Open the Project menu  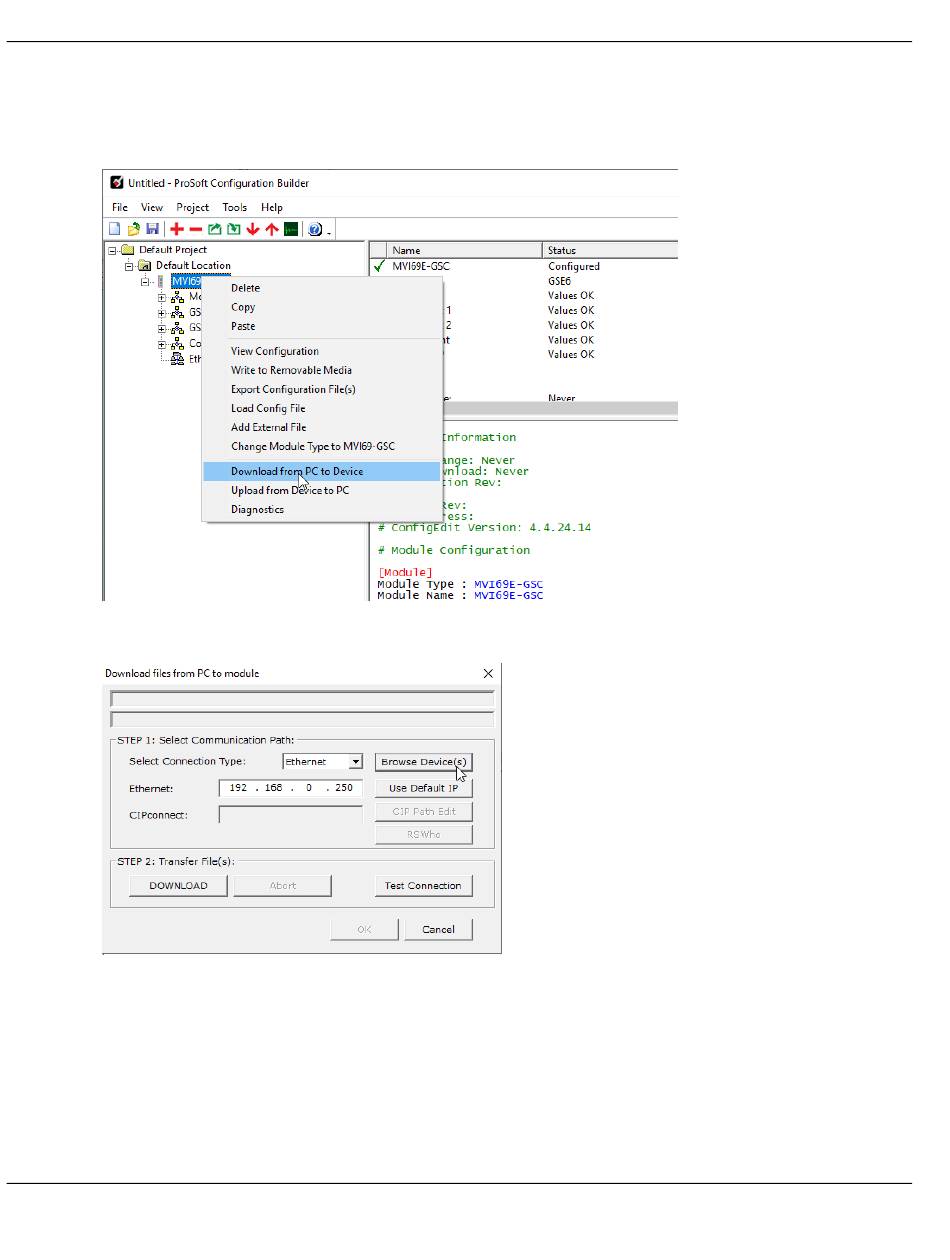[x=193, y=207]
